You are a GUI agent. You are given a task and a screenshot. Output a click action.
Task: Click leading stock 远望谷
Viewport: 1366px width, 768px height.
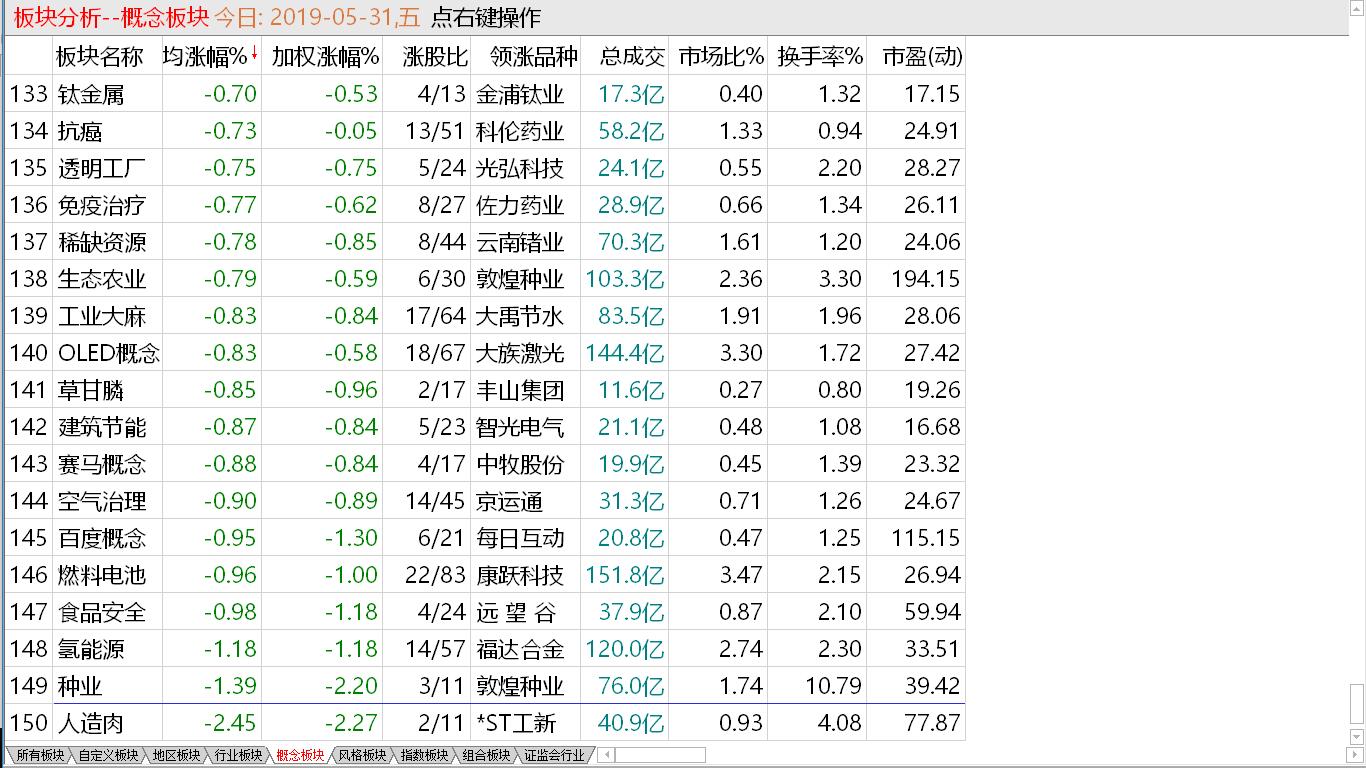tap(517, 612)
